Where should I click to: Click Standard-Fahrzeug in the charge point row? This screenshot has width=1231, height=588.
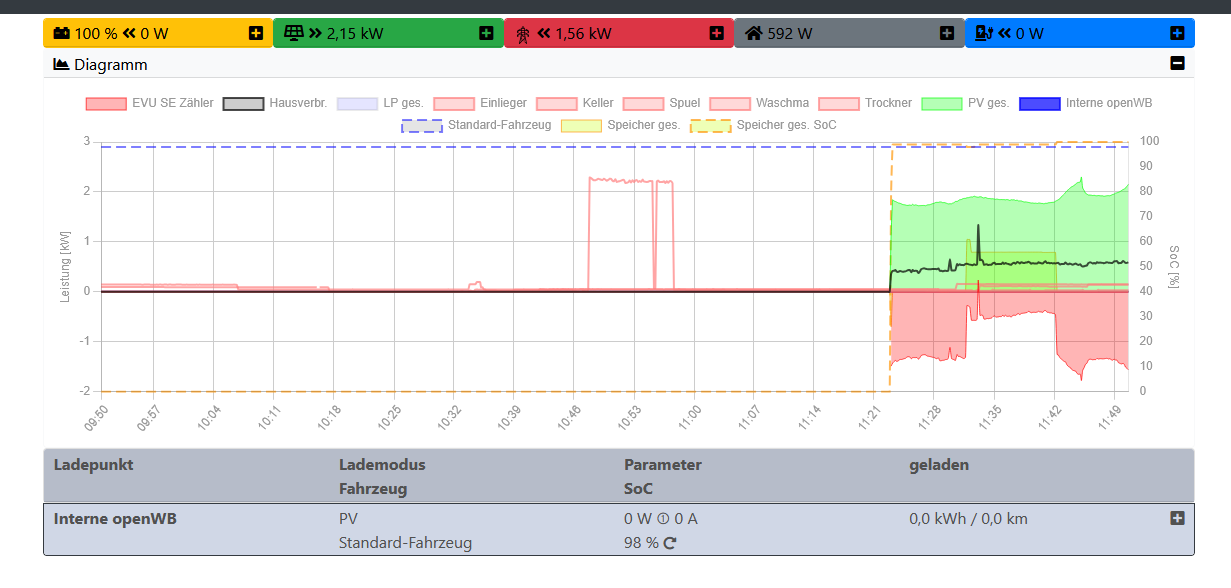405,543
